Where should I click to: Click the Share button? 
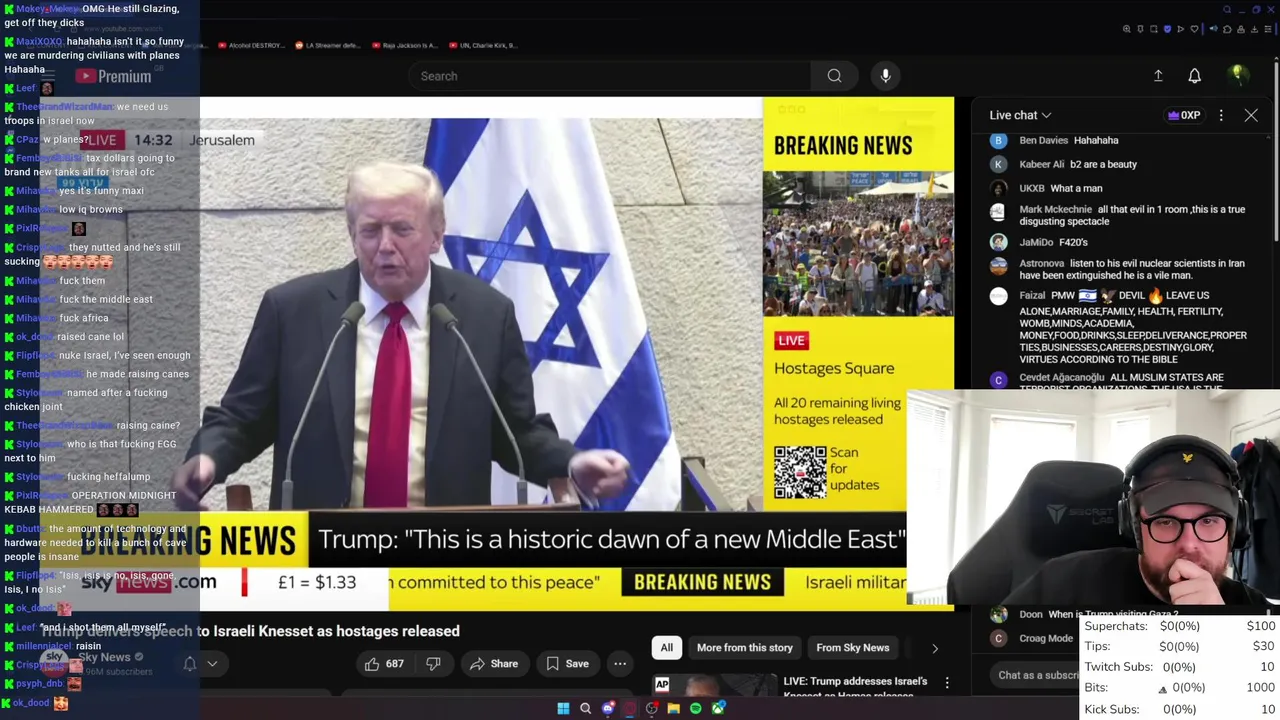[x=494, y=664]
